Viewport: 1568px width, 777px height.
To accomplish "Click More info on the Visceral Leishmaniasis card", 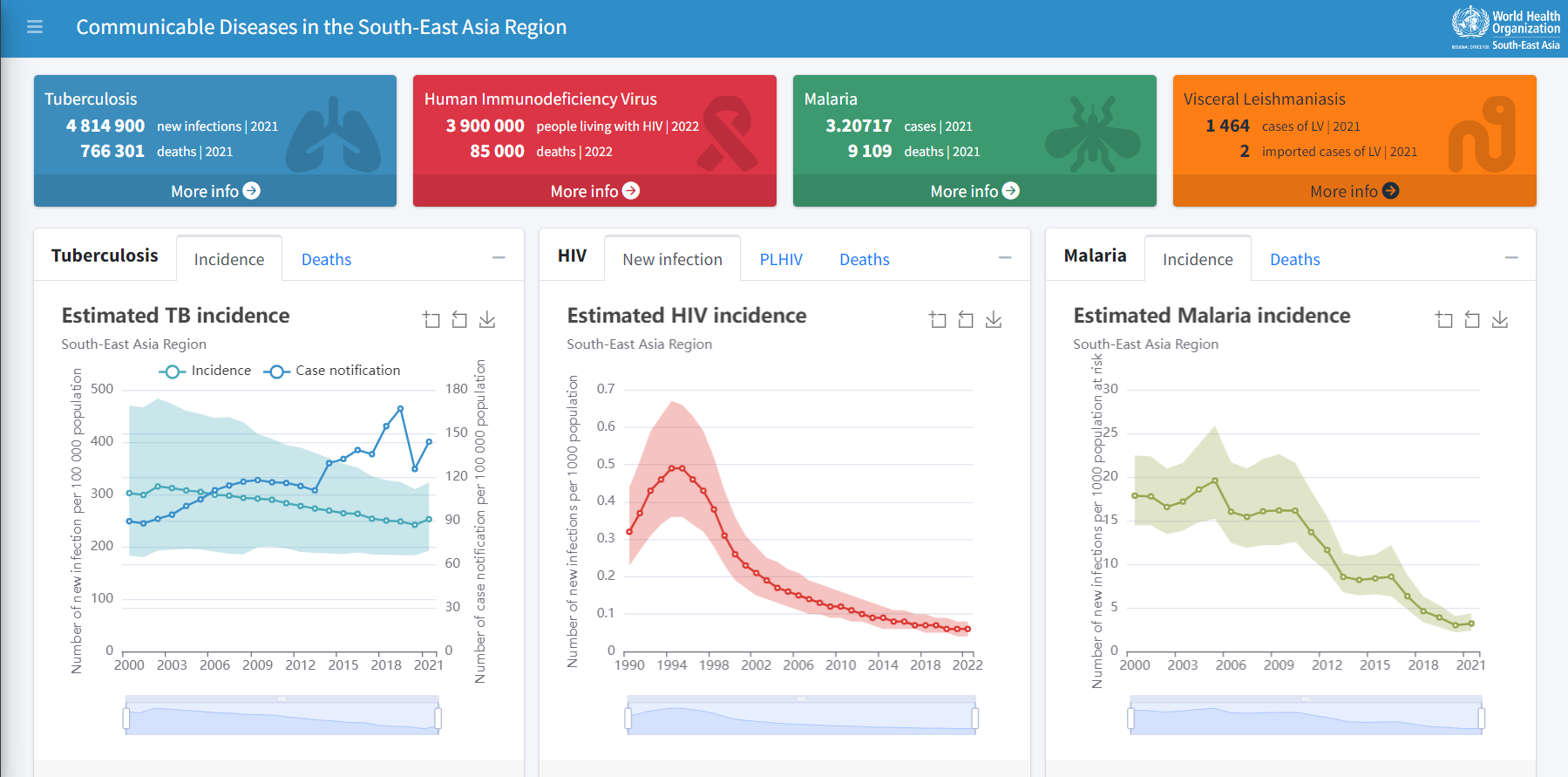I will pyautogui.click(x=1354, y=190).
